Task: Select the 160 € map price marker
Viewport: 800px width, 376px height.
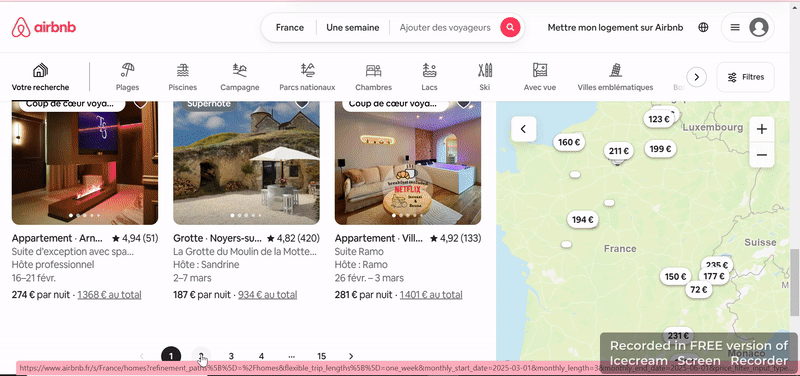Action: point(569,142)
